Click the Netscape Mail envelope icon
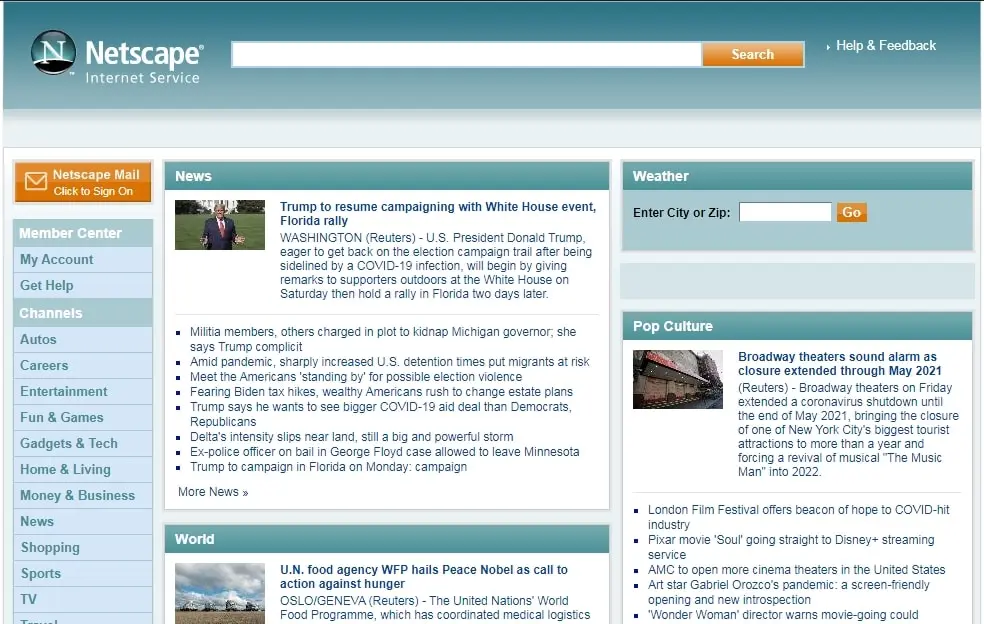984x624 pixels. click(x=36, y=181)
